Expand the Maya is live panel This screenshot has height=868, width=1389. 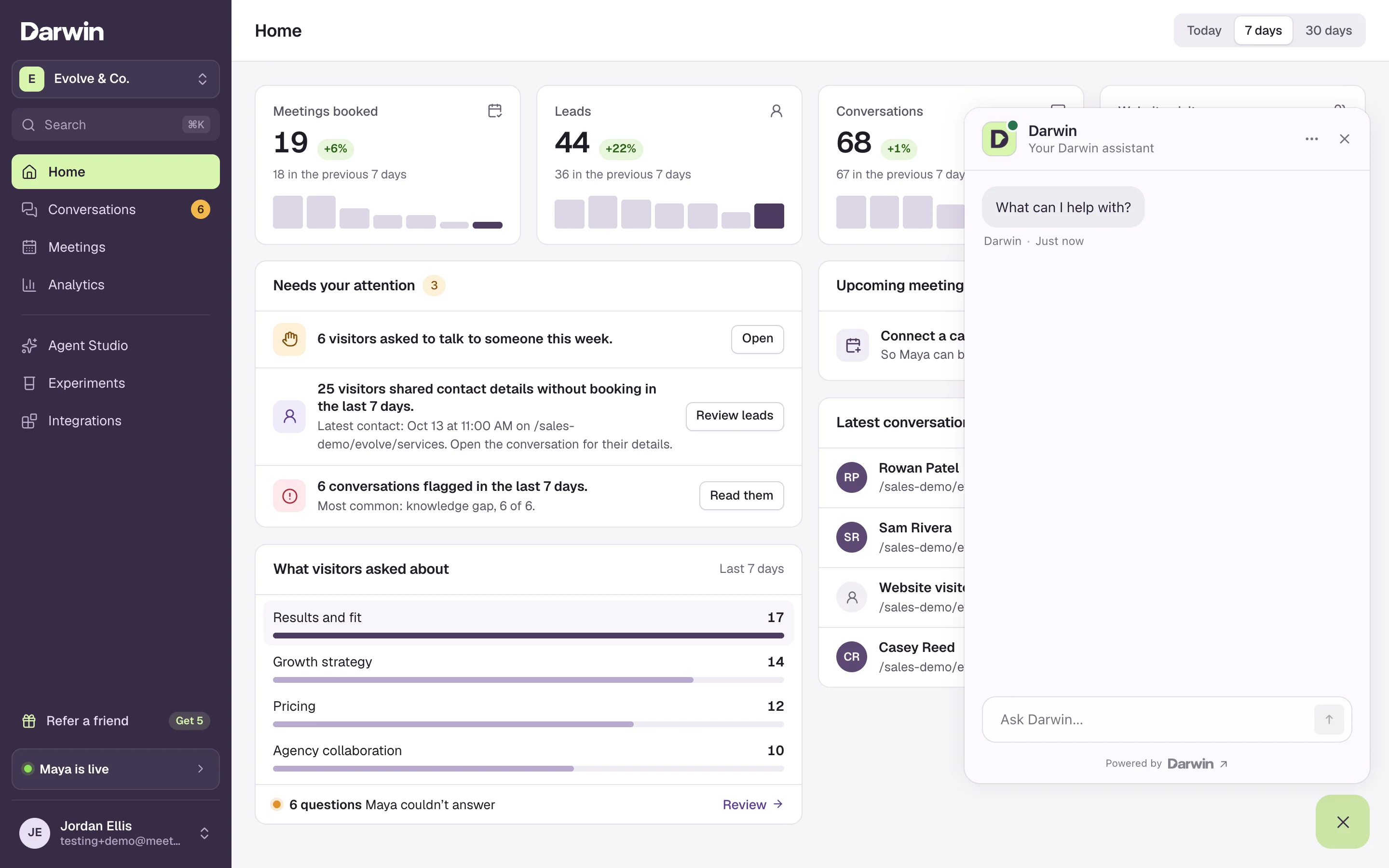coord(115,769)
